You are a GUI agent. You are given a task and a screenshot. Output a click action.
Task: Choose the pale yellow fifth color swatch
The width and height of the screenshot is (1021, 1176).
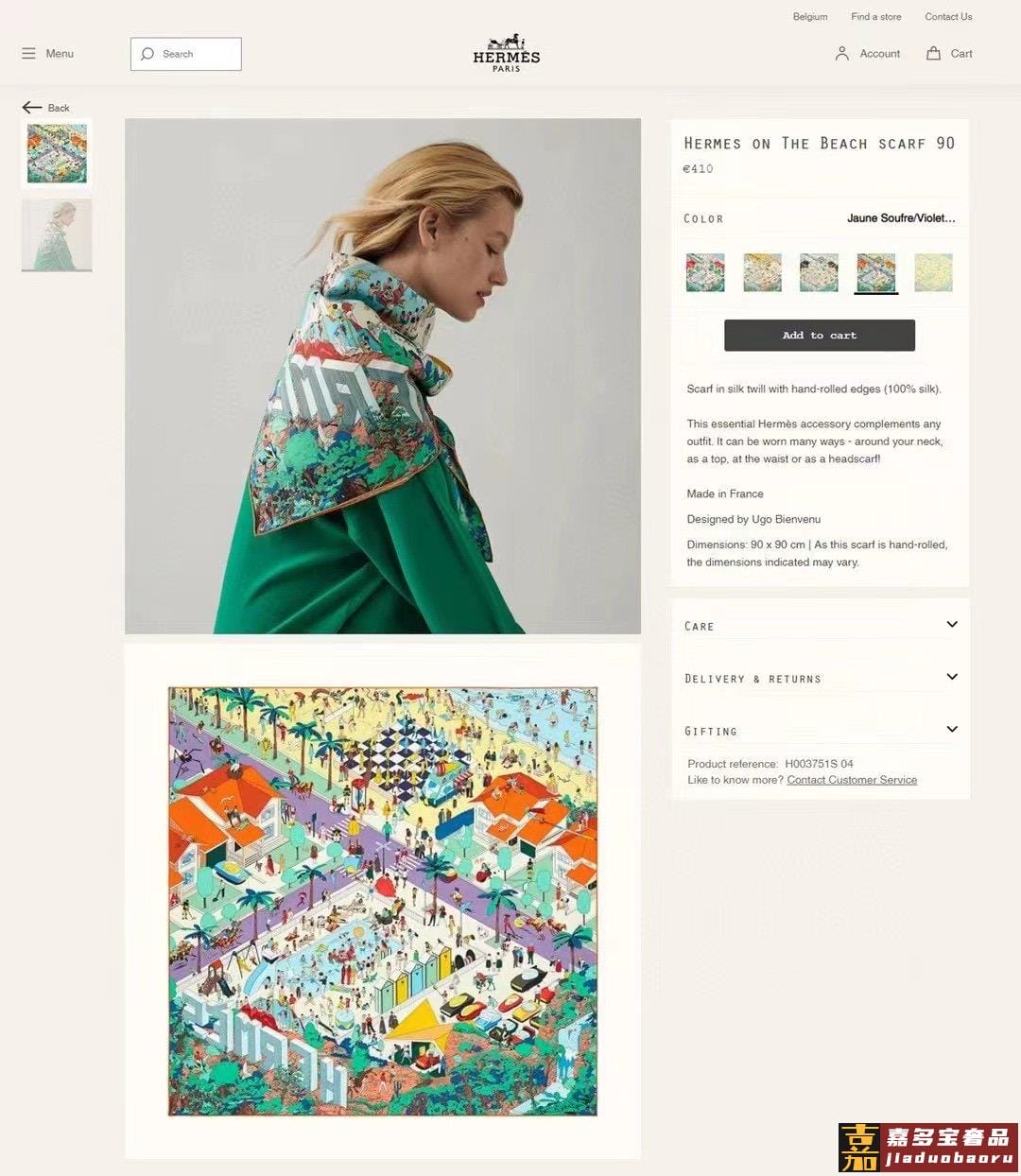coord(934,272)
